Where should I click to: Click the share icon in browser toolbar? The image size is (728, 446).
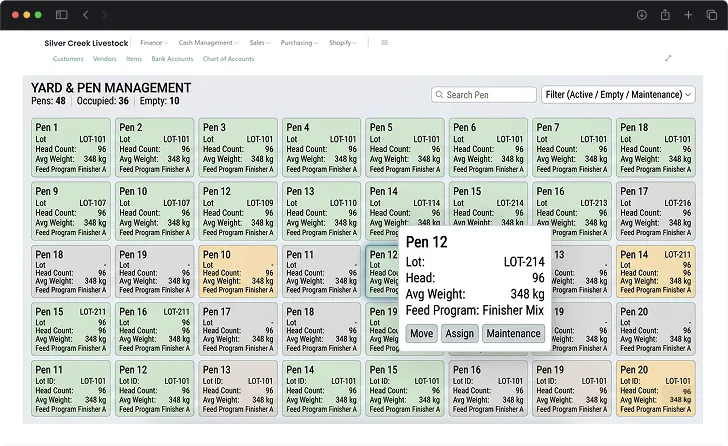point(665,15)
